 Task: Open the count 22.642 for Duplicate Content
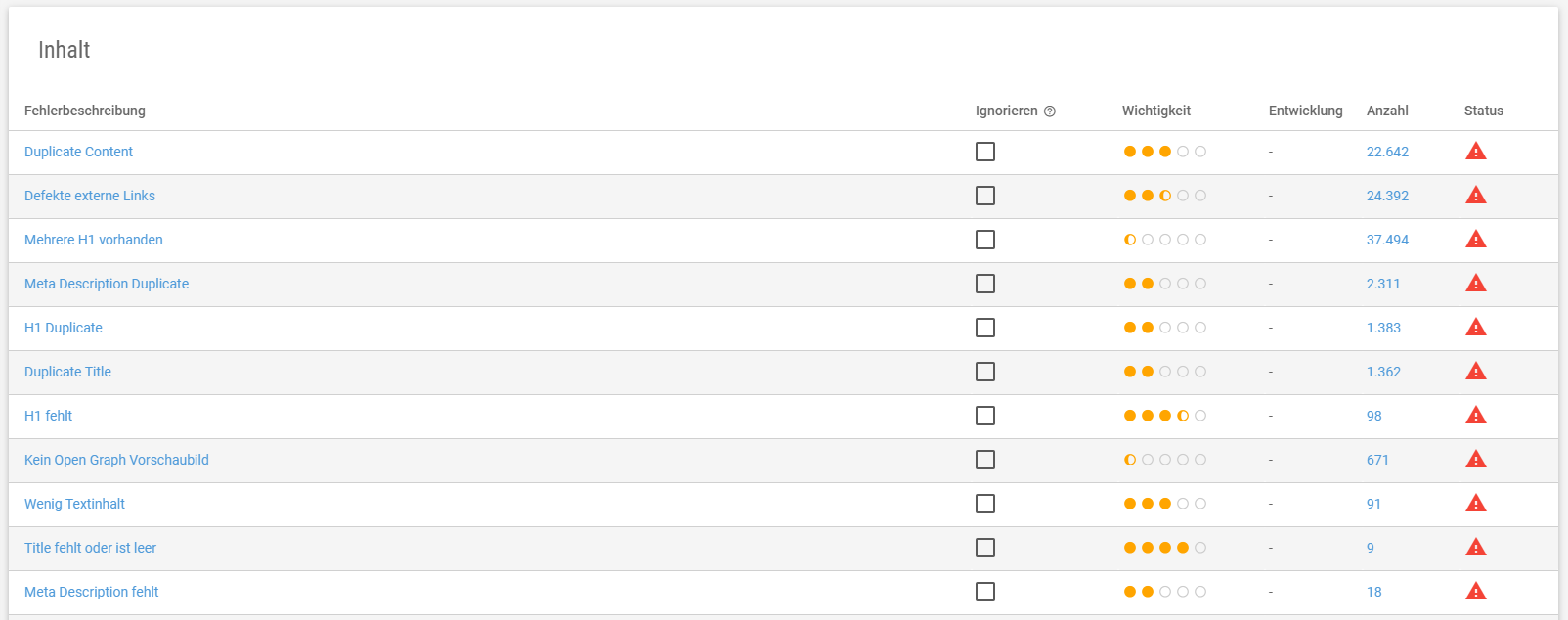point(1387,152)
